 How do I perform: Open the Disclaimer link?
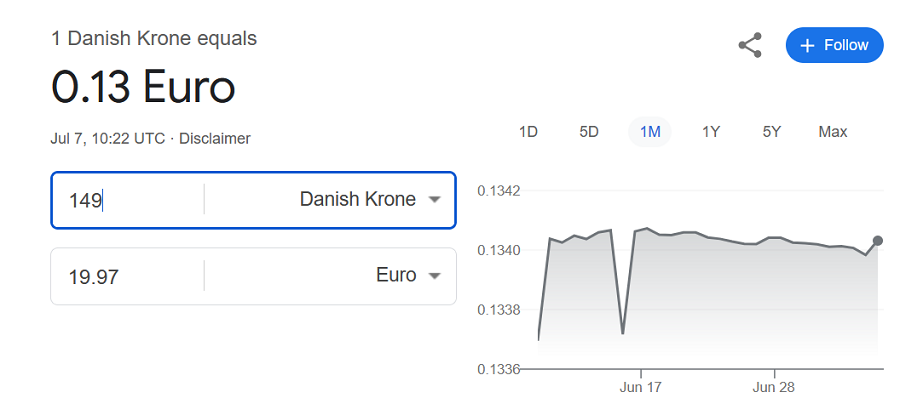coord(215,138)
